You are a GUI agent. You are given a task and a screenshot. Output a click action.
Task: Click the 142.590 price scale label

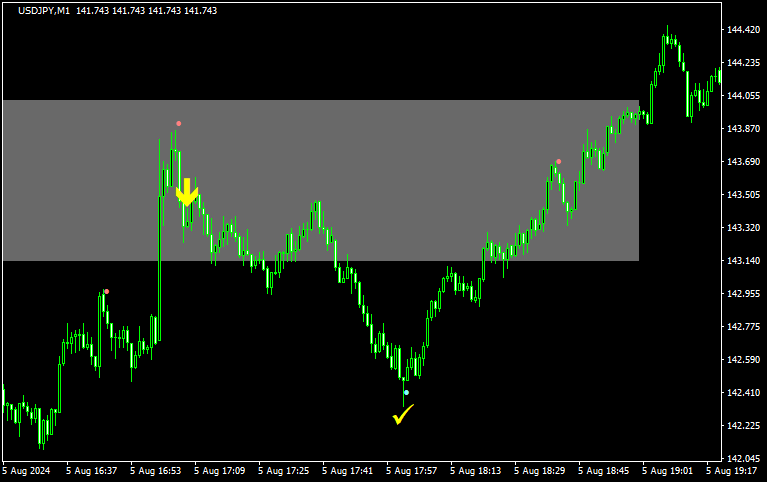[x=741, y=360]
